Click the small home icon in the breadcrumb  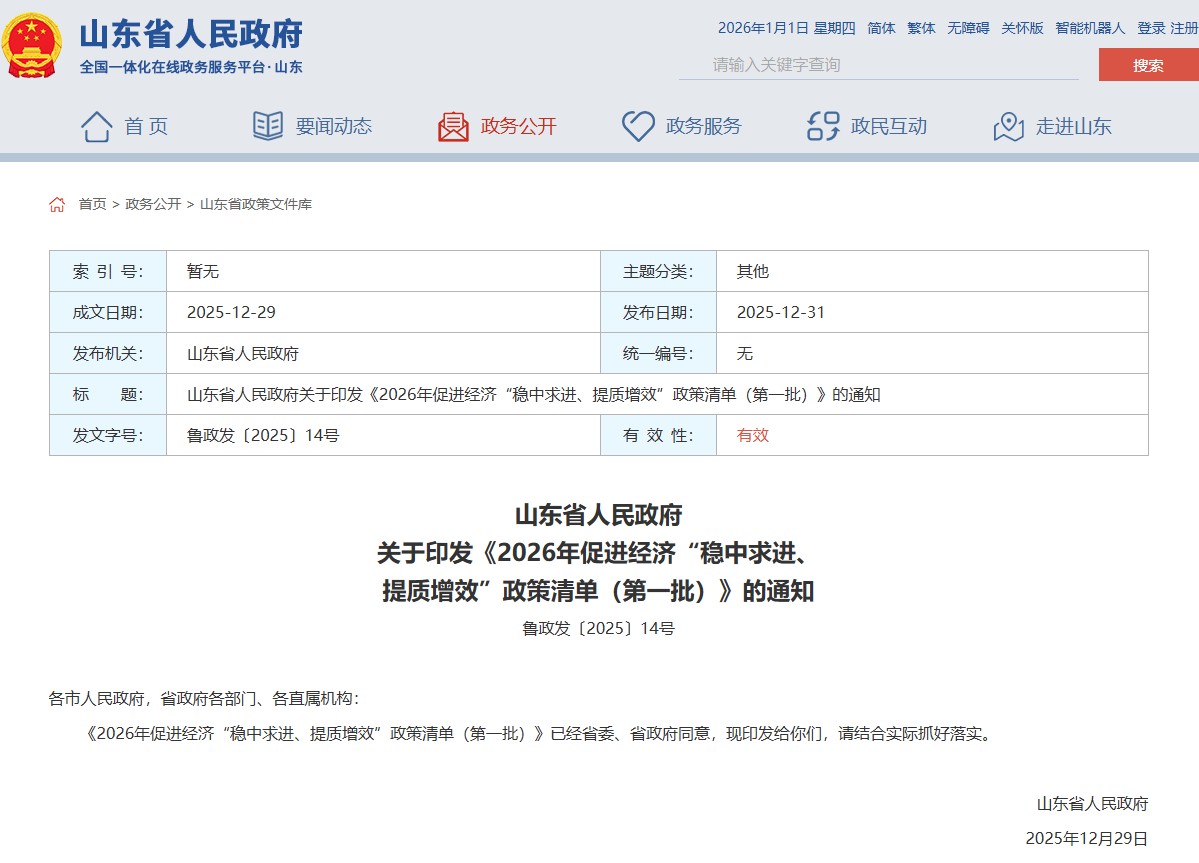point(57,203)
